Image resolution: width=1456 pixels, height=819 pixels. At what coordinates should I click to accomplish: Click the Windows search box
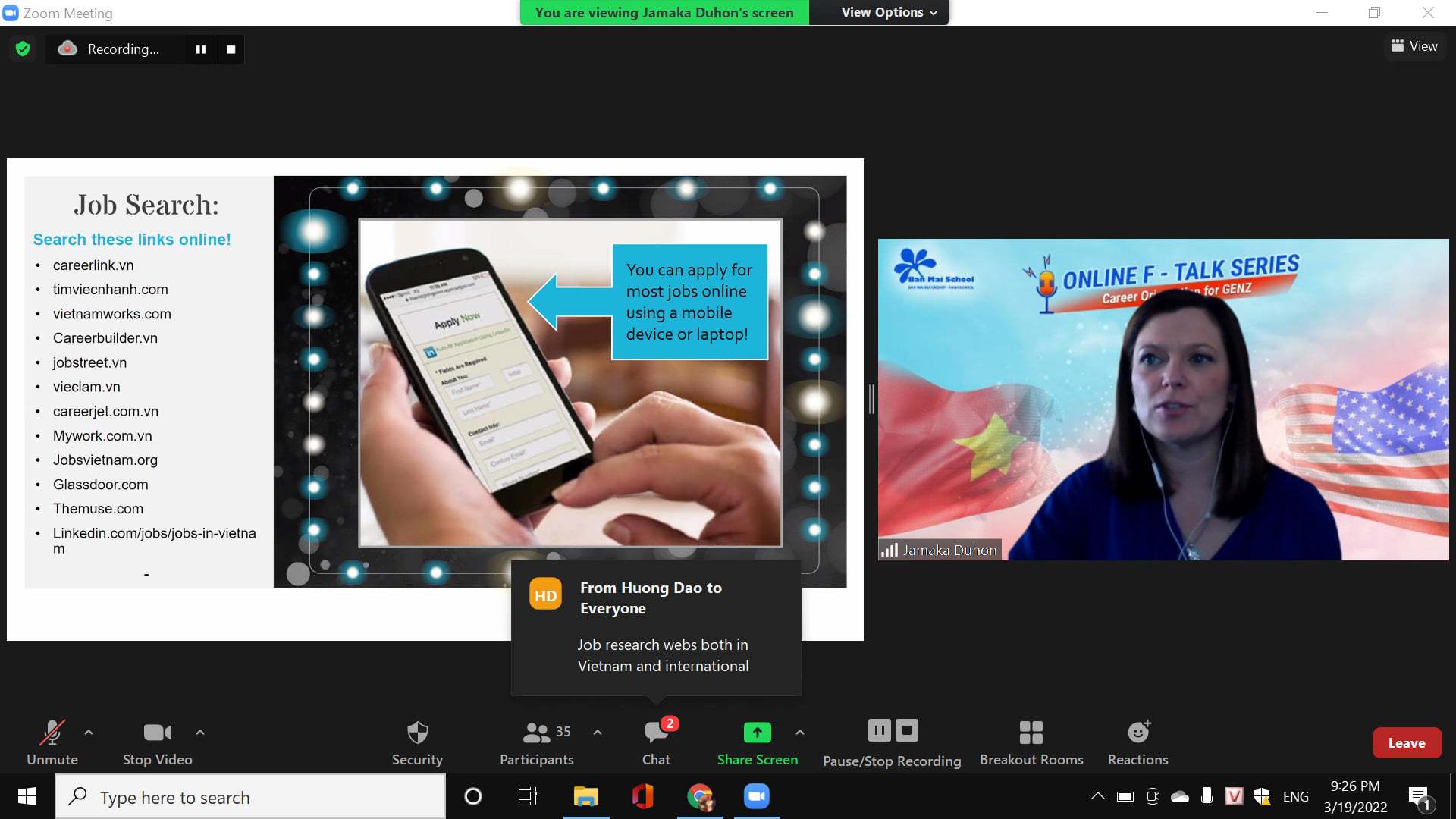pos(250,797)
